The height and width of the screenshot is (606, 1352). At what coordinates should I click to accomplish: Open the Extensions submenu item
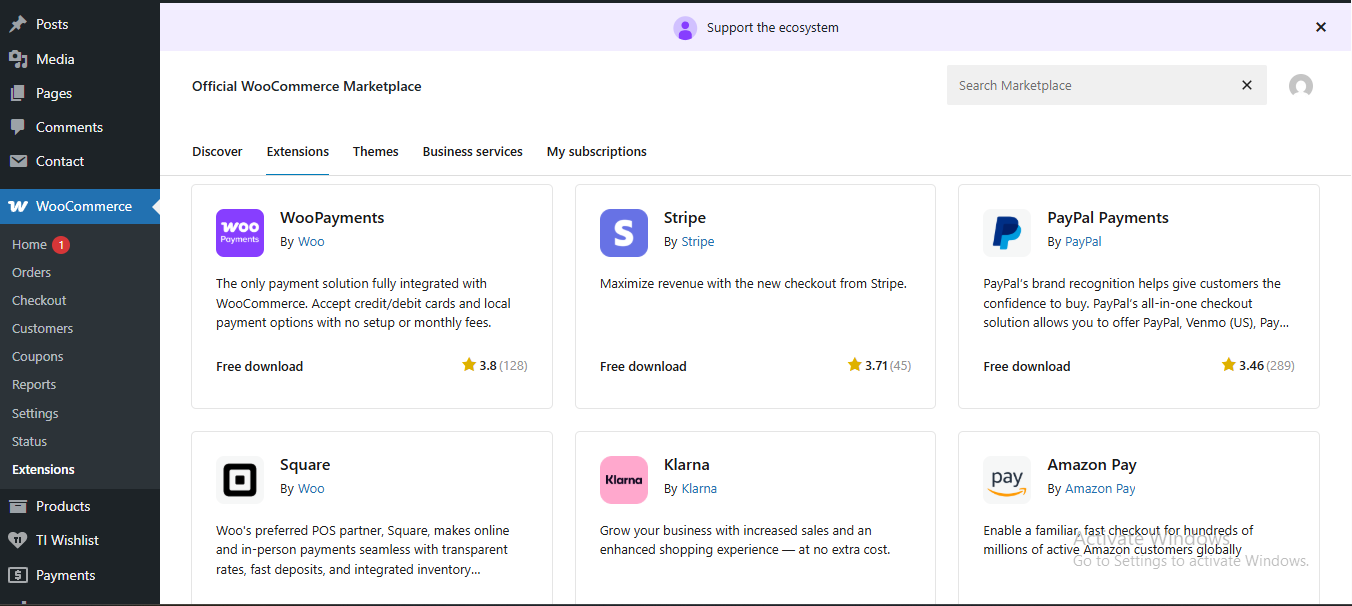click(43, 469)
